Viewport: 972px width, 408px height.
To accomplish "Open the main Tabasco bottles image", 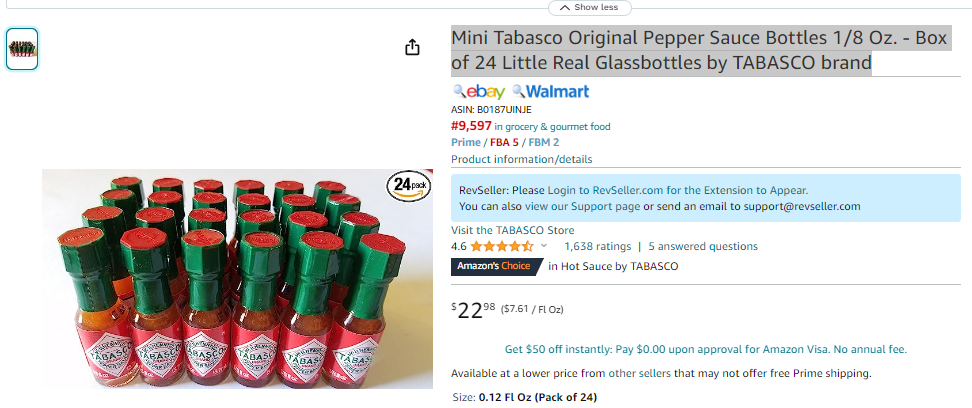I will [x=237, y=278].
